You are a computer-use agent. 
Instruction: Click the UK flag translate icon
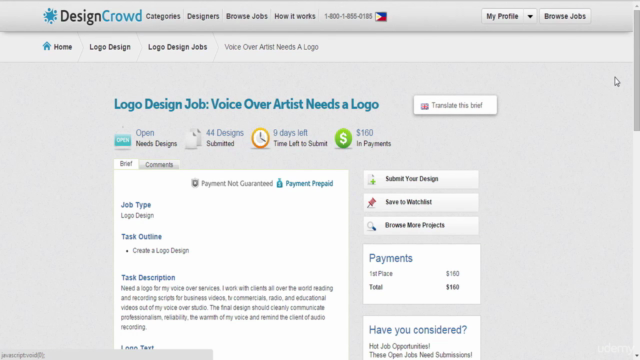[x=424, y=106]
